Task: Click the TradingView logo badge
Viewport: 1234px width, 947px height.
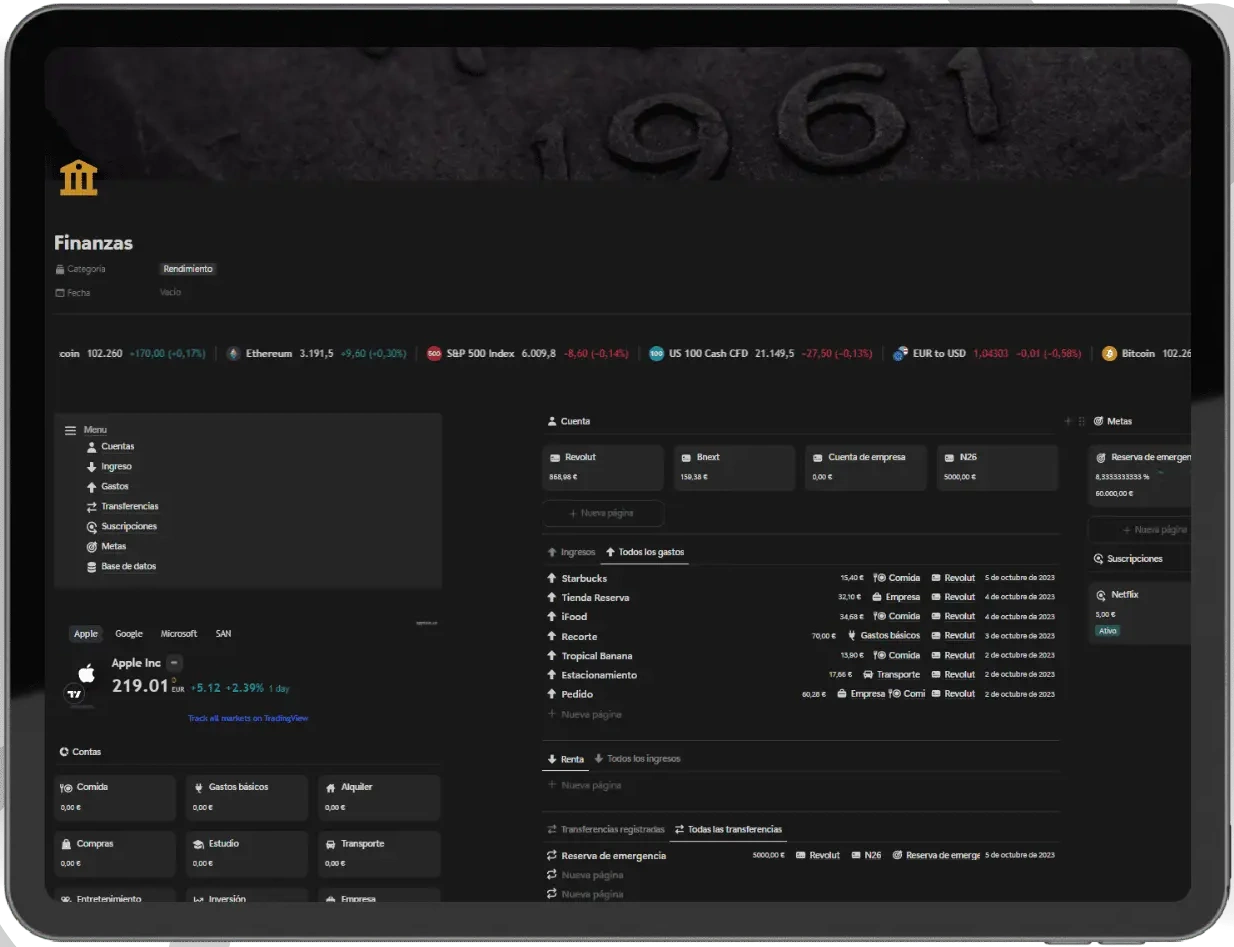Action: (74, 693)
